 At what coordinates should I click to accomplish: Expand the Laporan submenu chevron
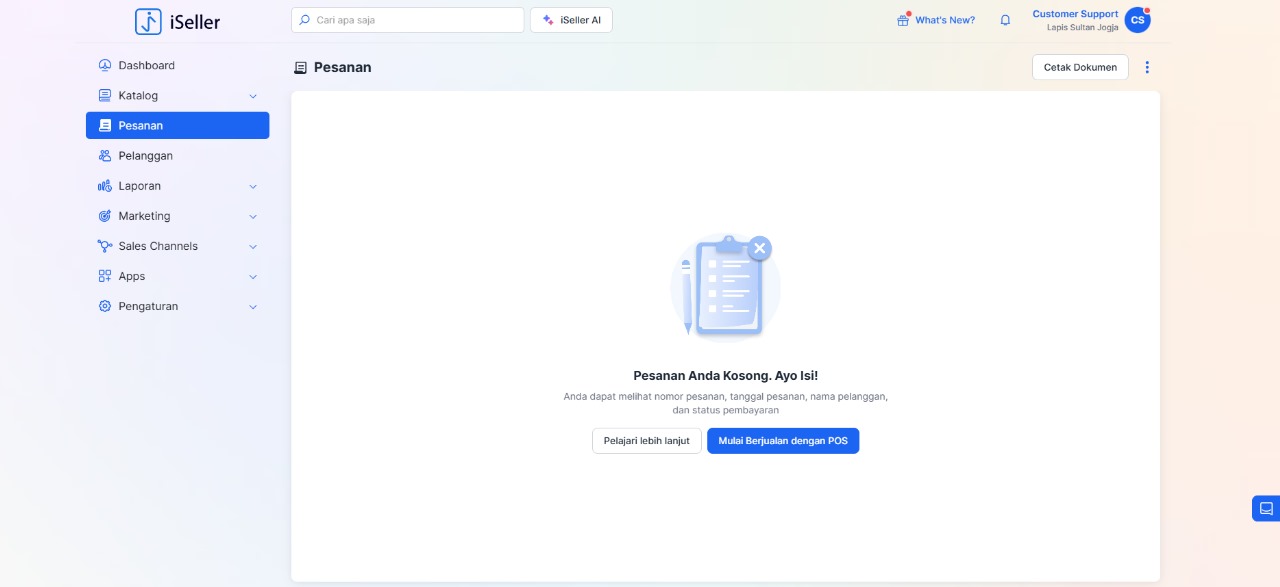[253, 186]
